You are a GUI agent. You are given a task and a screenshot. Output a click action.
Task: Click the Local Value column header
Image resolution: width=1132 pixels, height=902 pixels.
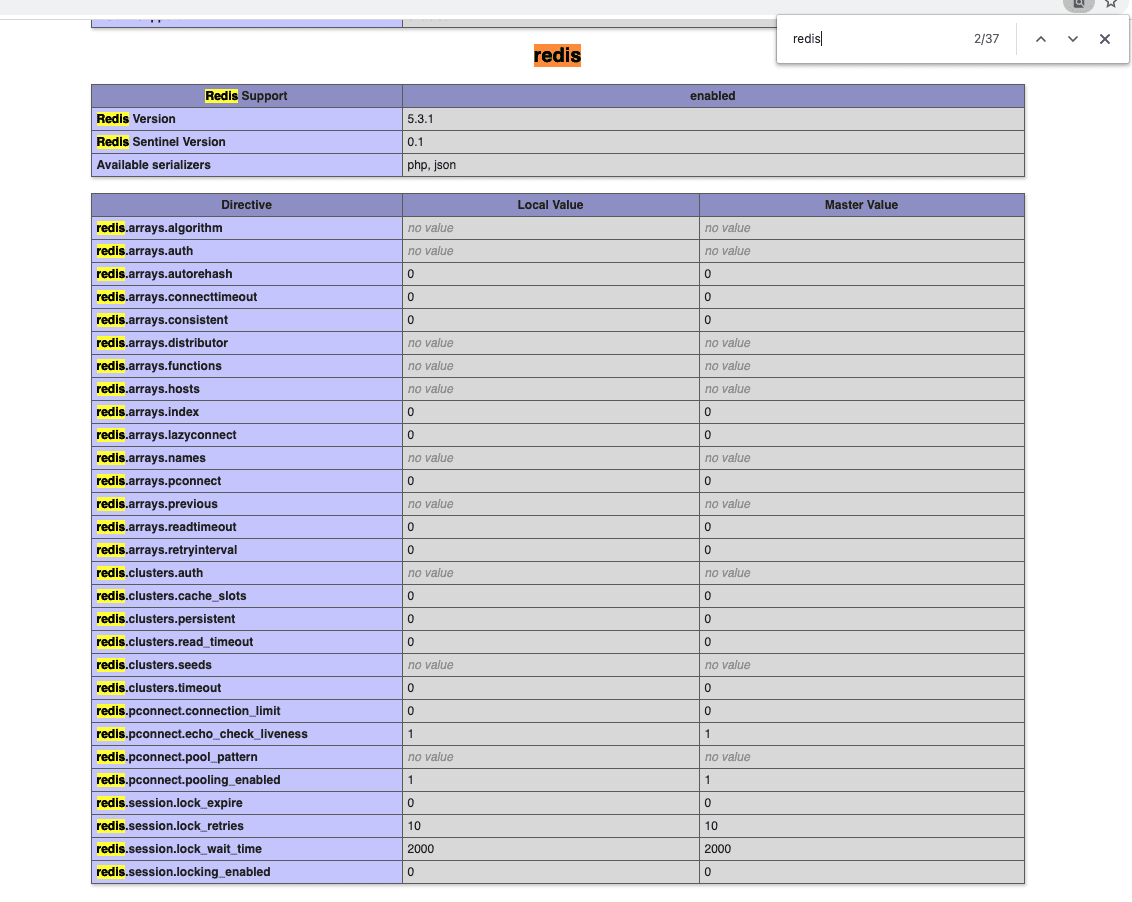550,204
